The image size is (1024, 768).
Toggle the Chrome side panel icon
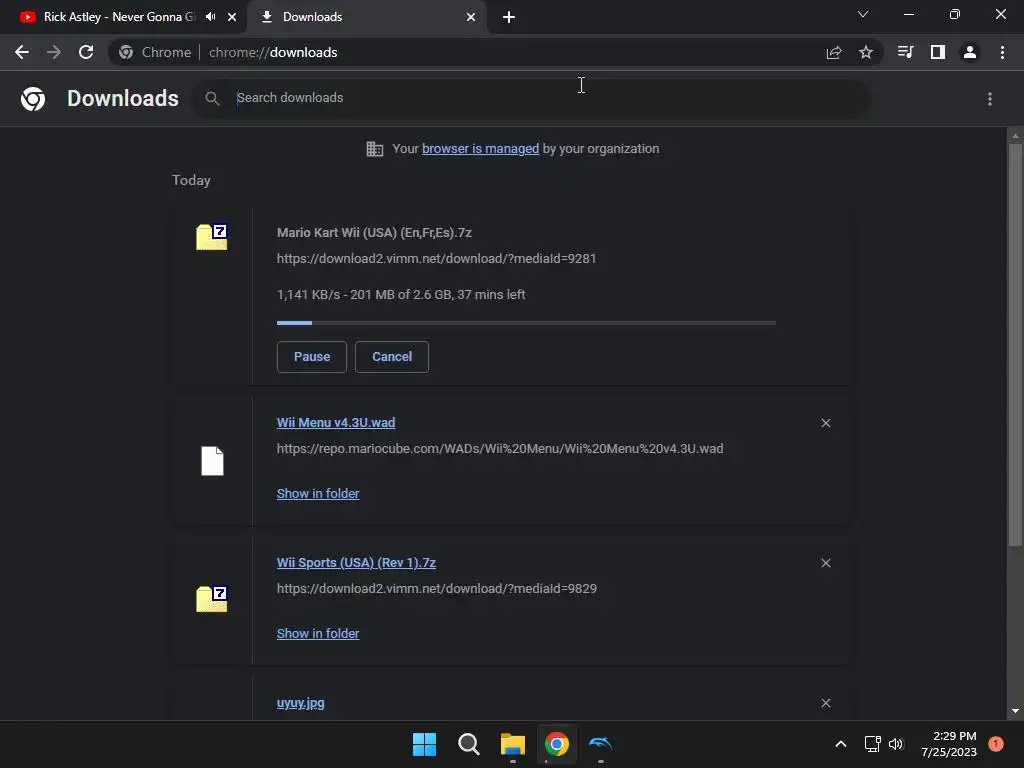point(938,52)
